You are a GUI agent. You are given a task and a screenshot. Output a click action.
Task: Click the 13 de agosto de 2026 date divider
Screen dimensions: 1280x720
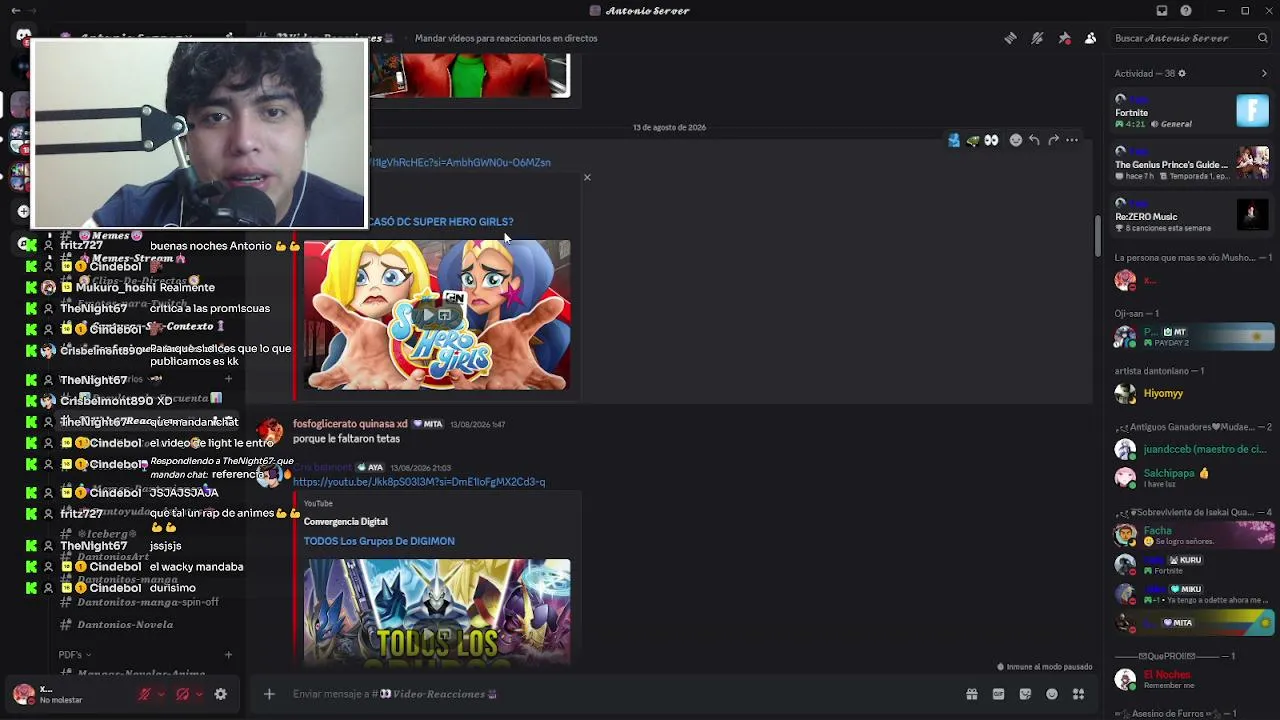669,128
